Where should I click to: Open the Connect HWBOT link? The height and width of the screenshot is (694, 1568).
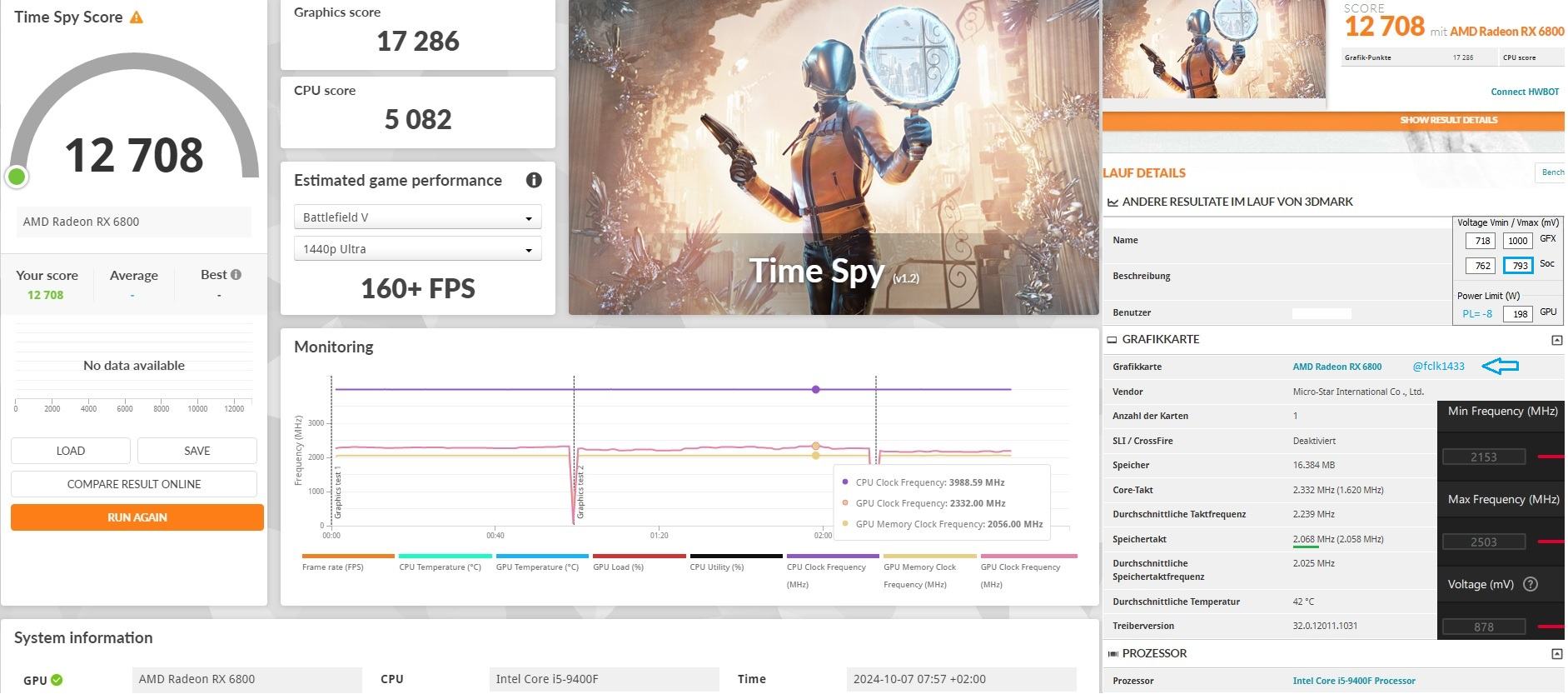(1525, 92)
